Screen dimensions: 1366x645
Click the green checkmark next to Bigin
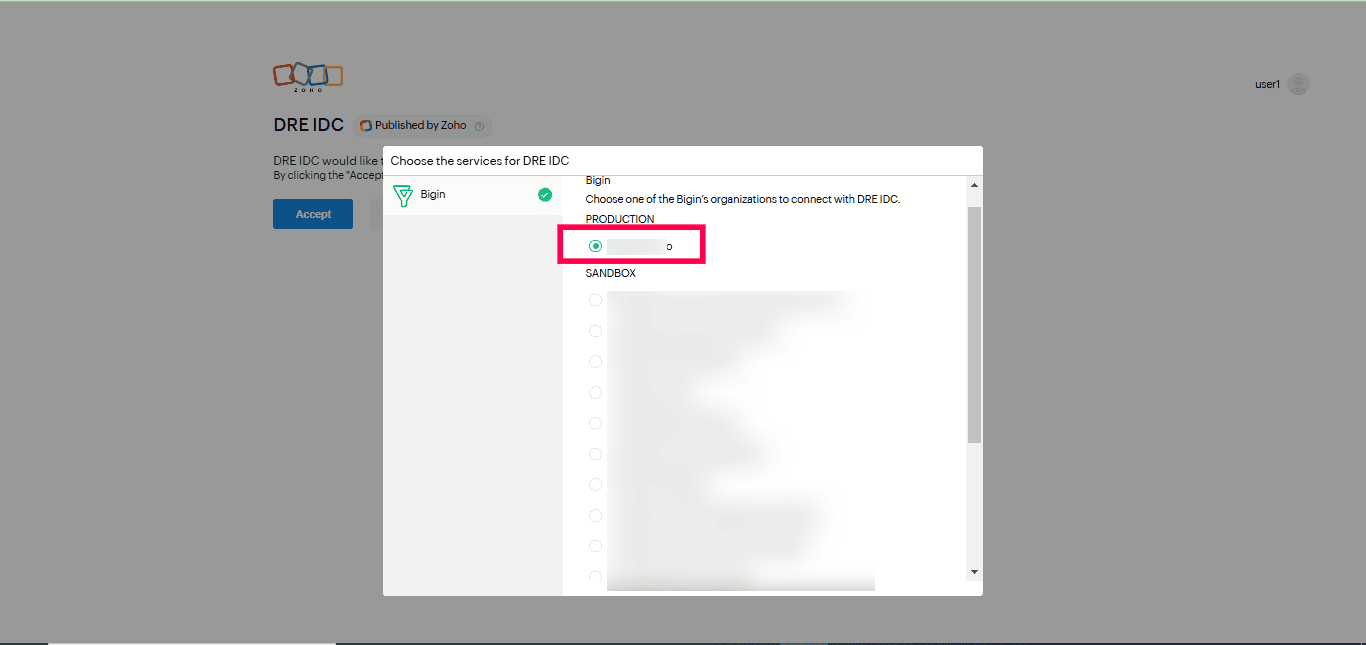point(545,195)
